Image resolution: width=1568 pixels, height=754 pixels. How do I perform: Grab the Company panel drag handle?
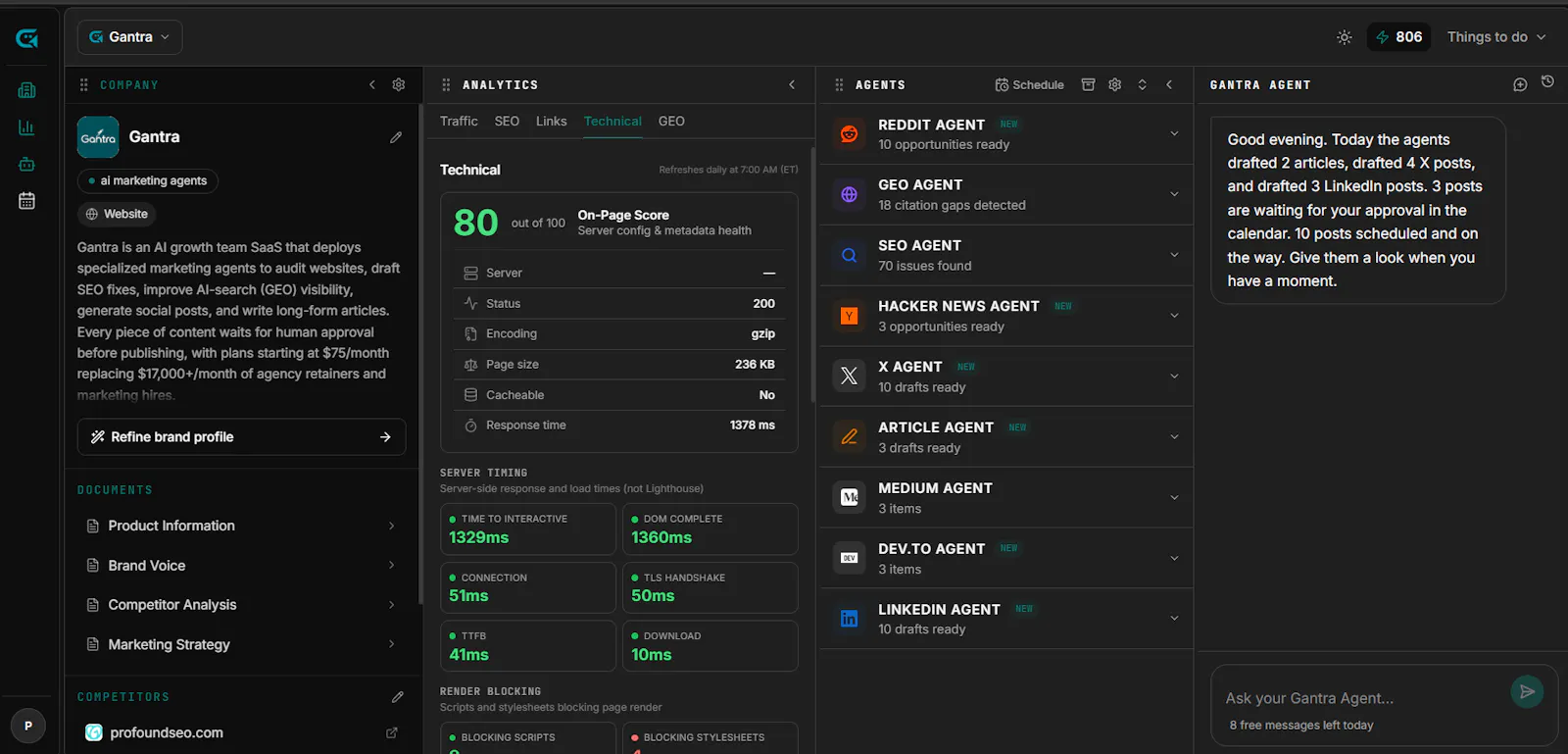pos(84,85)
